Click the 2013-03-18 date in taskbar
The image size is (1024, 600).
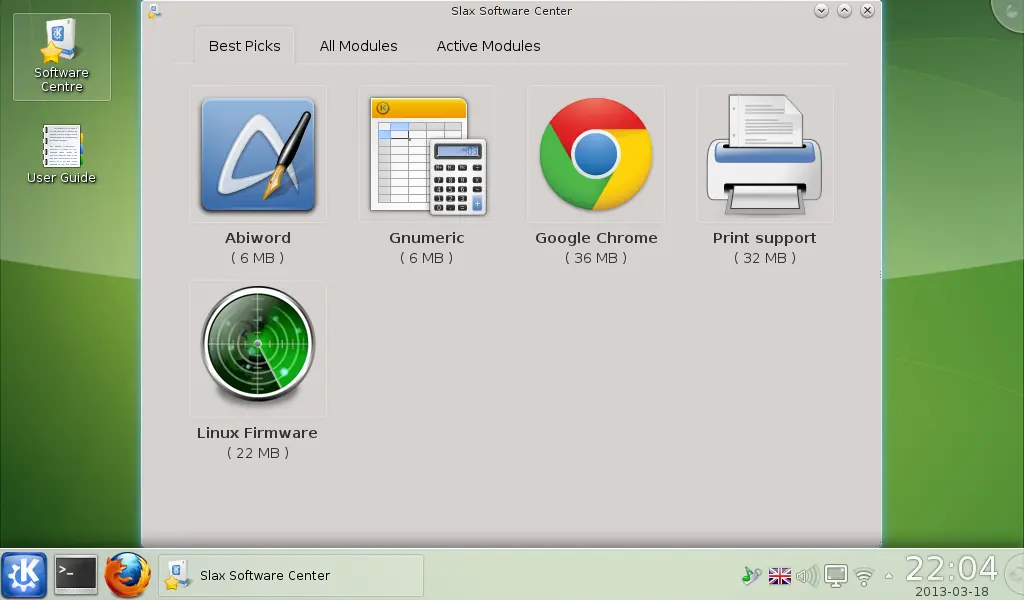coord(952,592)
